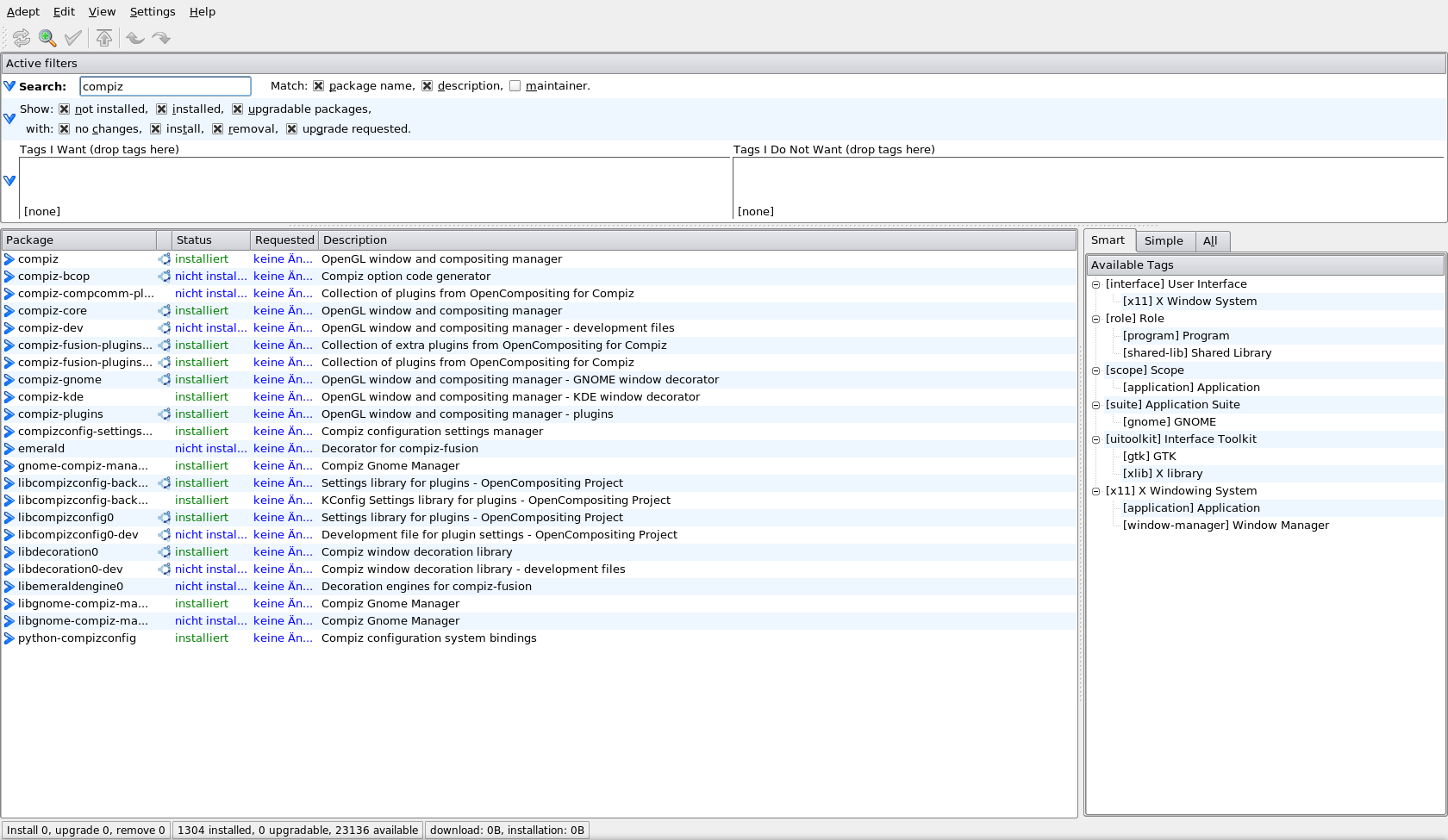This screenshot has height=840, width=1448.
Task: Collapse the [x11] X Windowing System node
Action: click(x=1096, y=491)
